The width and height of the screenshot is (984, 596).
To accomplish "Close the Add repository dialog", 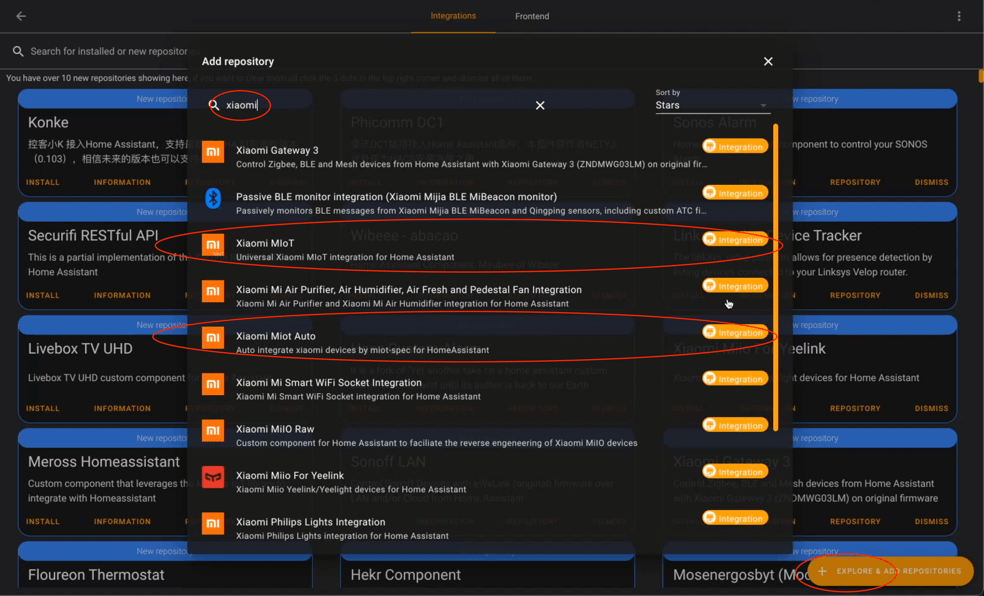I will (x=768, y=62).
